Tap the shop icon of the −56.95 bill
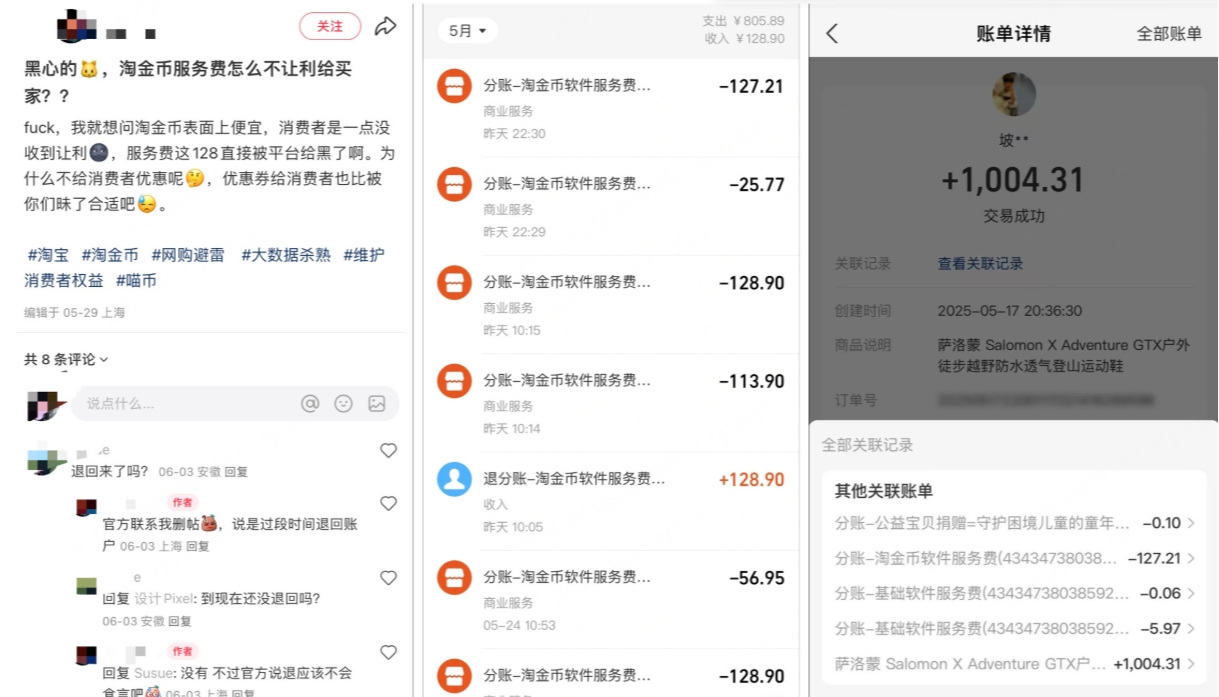This screenshot has height=697, width=1219. pyautogui.click(x=454, y=578)
